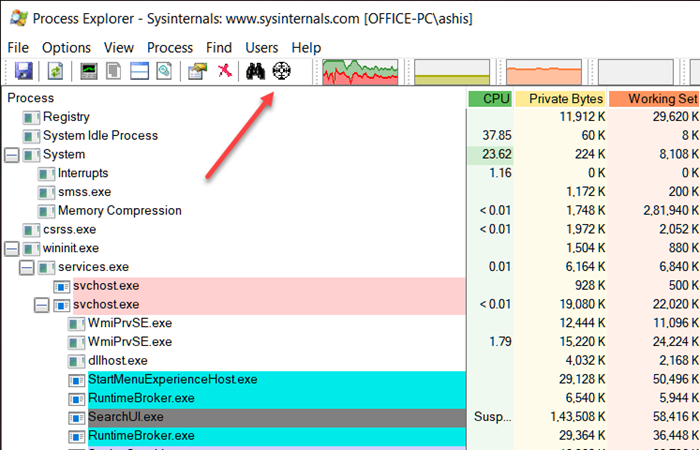Select the wininit.exe process
This screenshot has width=700, height=450.
pyautogui.click(x=71, y=248)
